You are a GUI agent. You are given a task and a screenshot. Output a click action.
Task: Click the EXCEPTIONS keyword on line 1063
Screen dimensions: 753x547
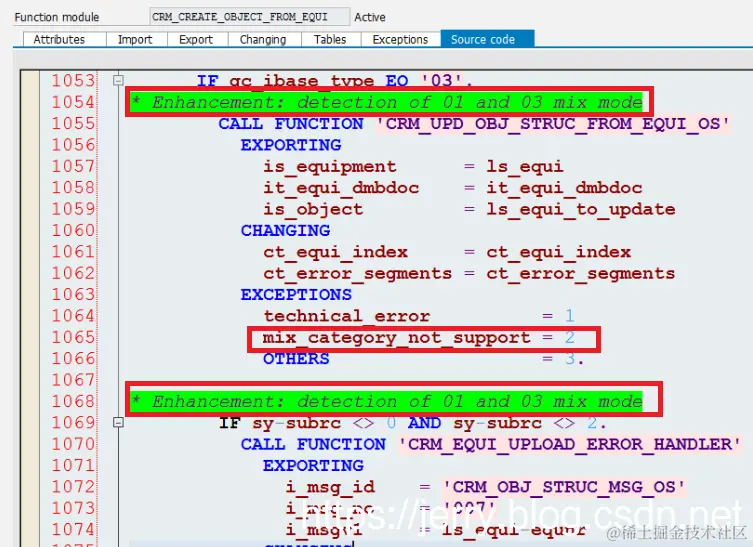pos(296,294)
